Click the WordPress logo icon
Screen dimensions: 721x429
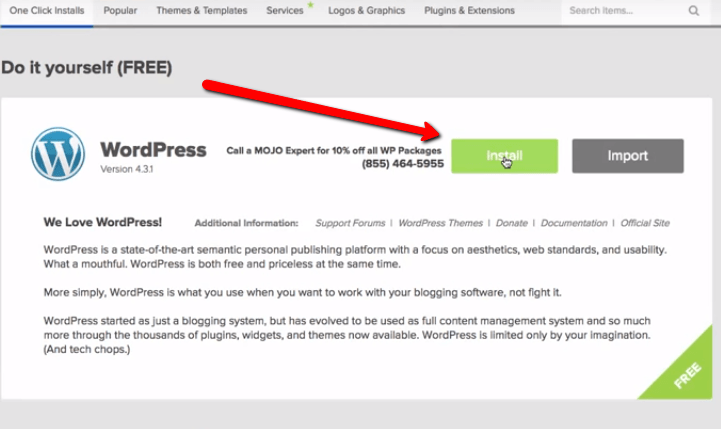tap(58, 154)
